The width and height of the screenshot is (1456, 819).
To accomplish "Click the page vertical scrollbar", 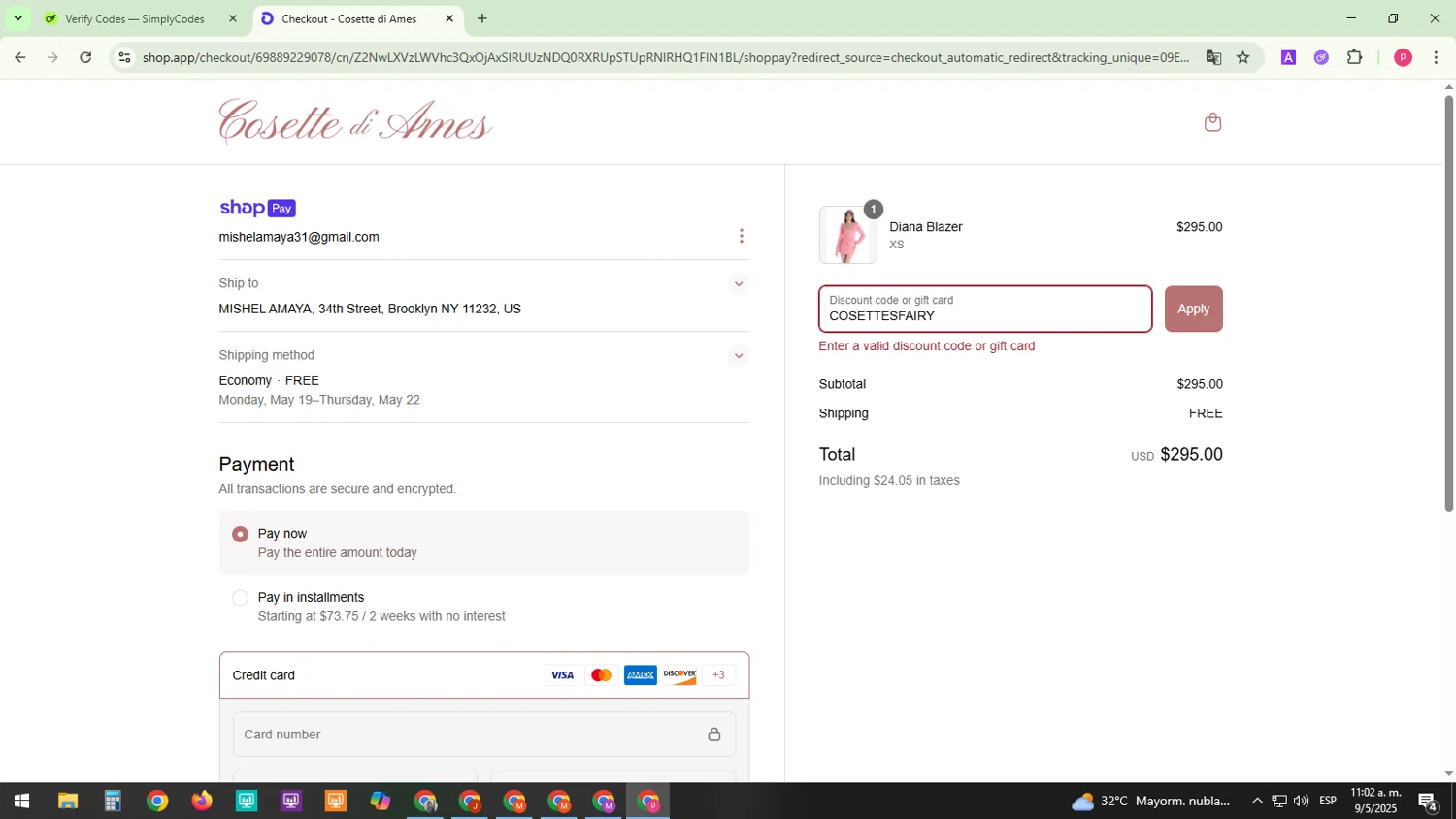I will [x=1448, y=303].
